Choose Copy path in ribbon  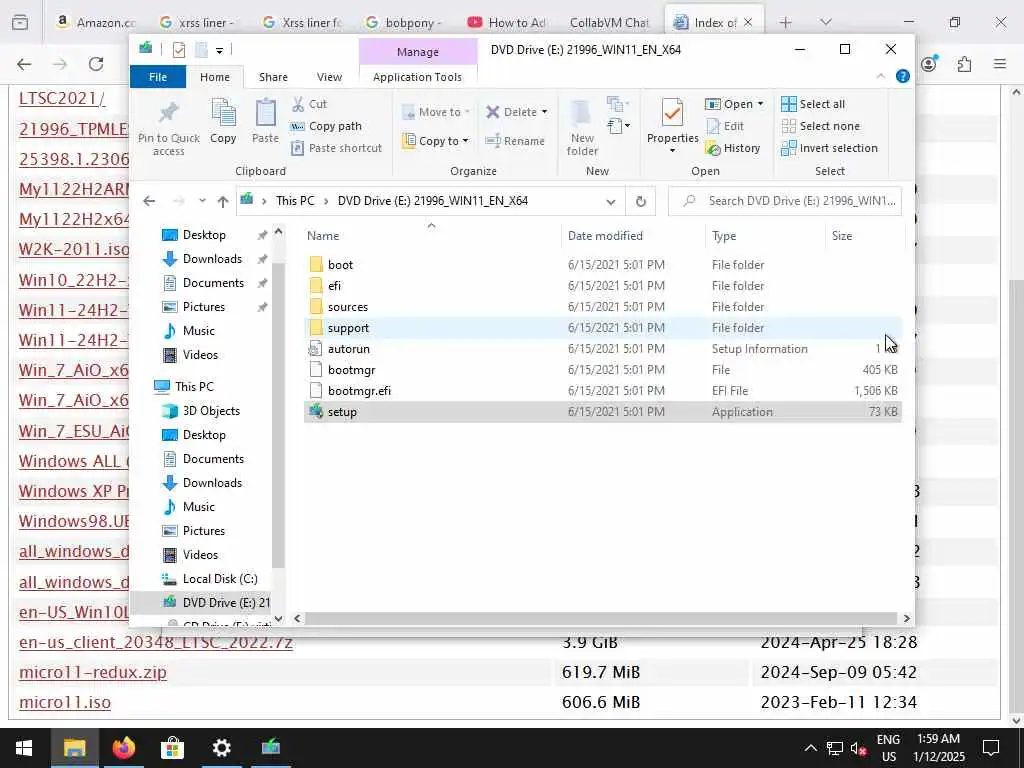pos(327,126)
